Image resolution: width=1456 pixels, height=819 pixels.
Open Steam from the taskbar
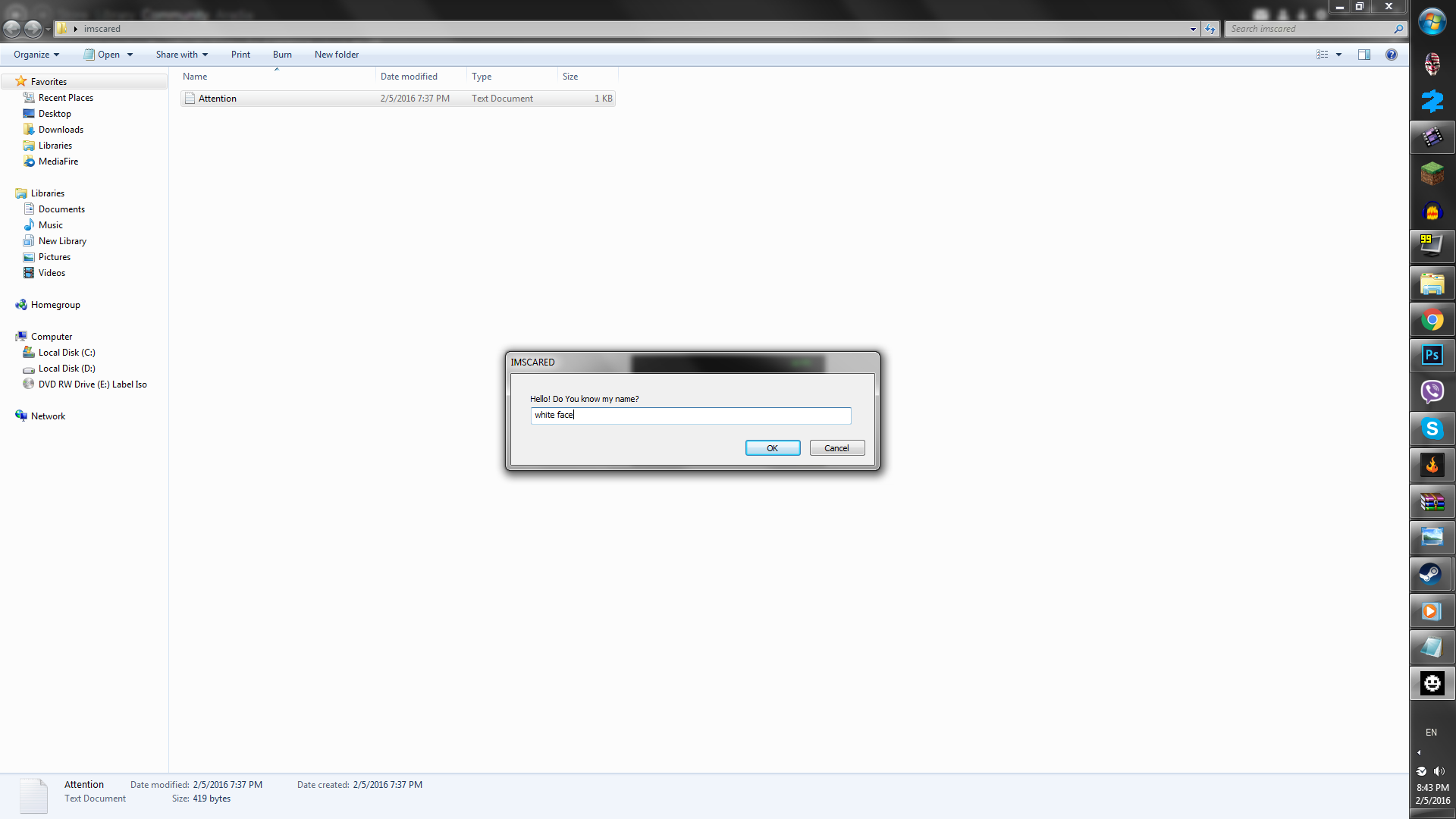click(x=1432, y=574)
